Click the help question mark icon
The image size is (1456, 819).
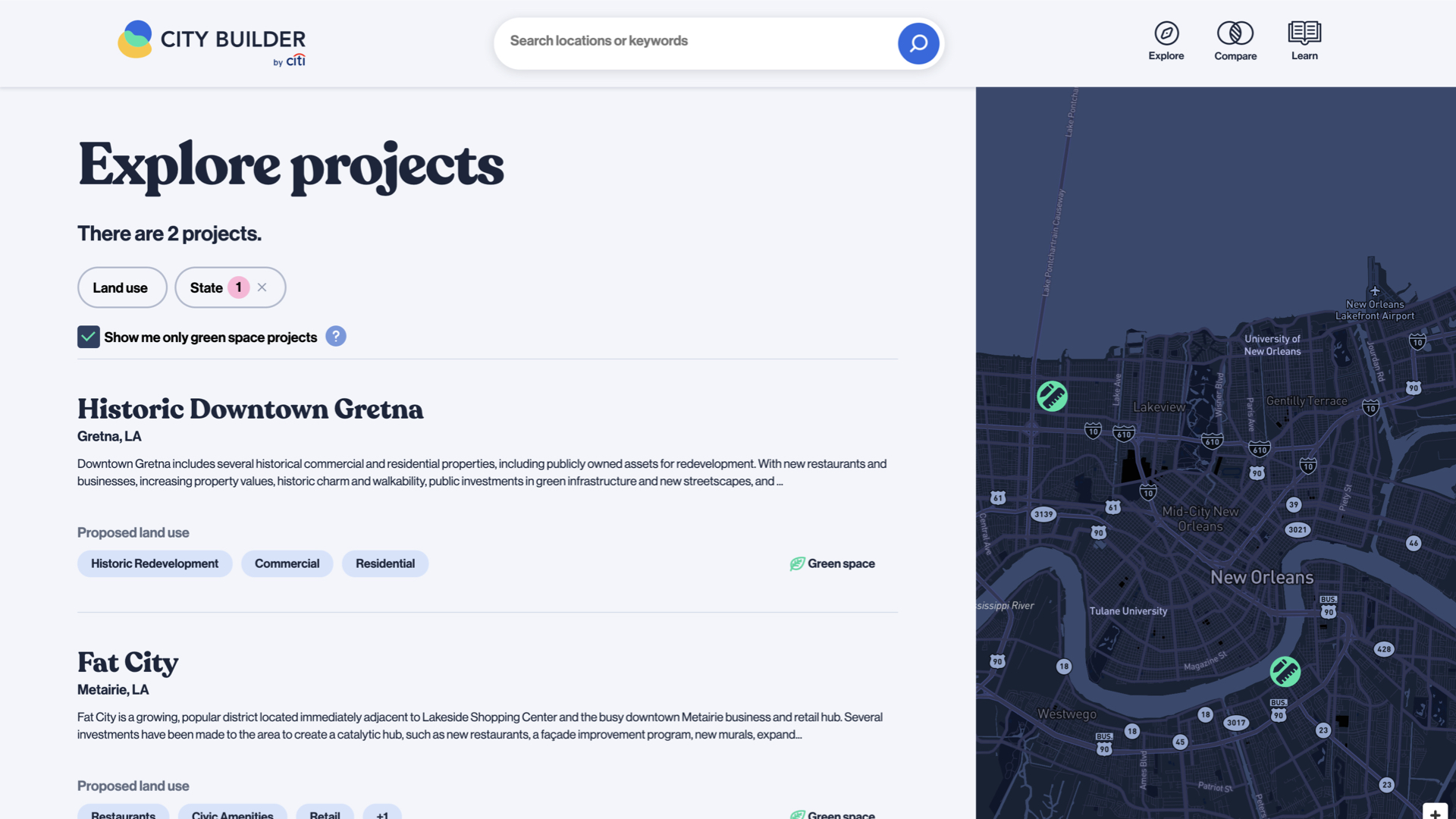pos(335,336)
